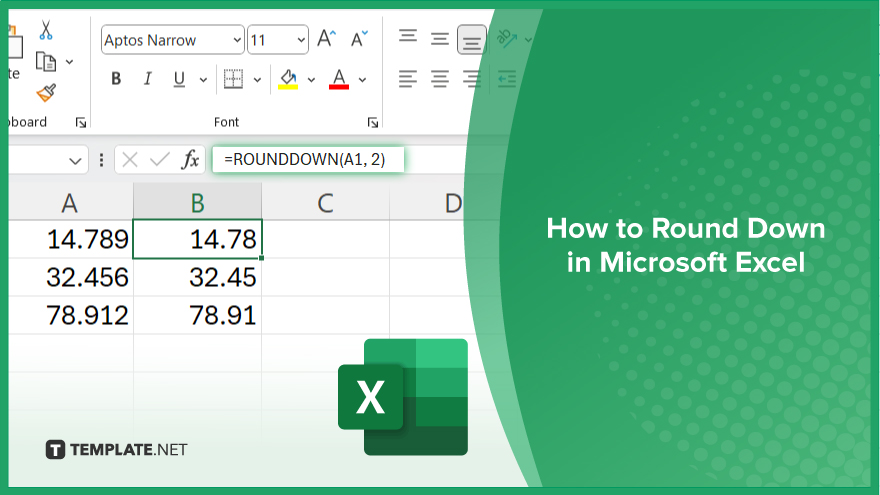Image resolution: width=880 pixels, height=495 pixels.
Task: Expand the Borders options dropdown
Action: [257, 80]
